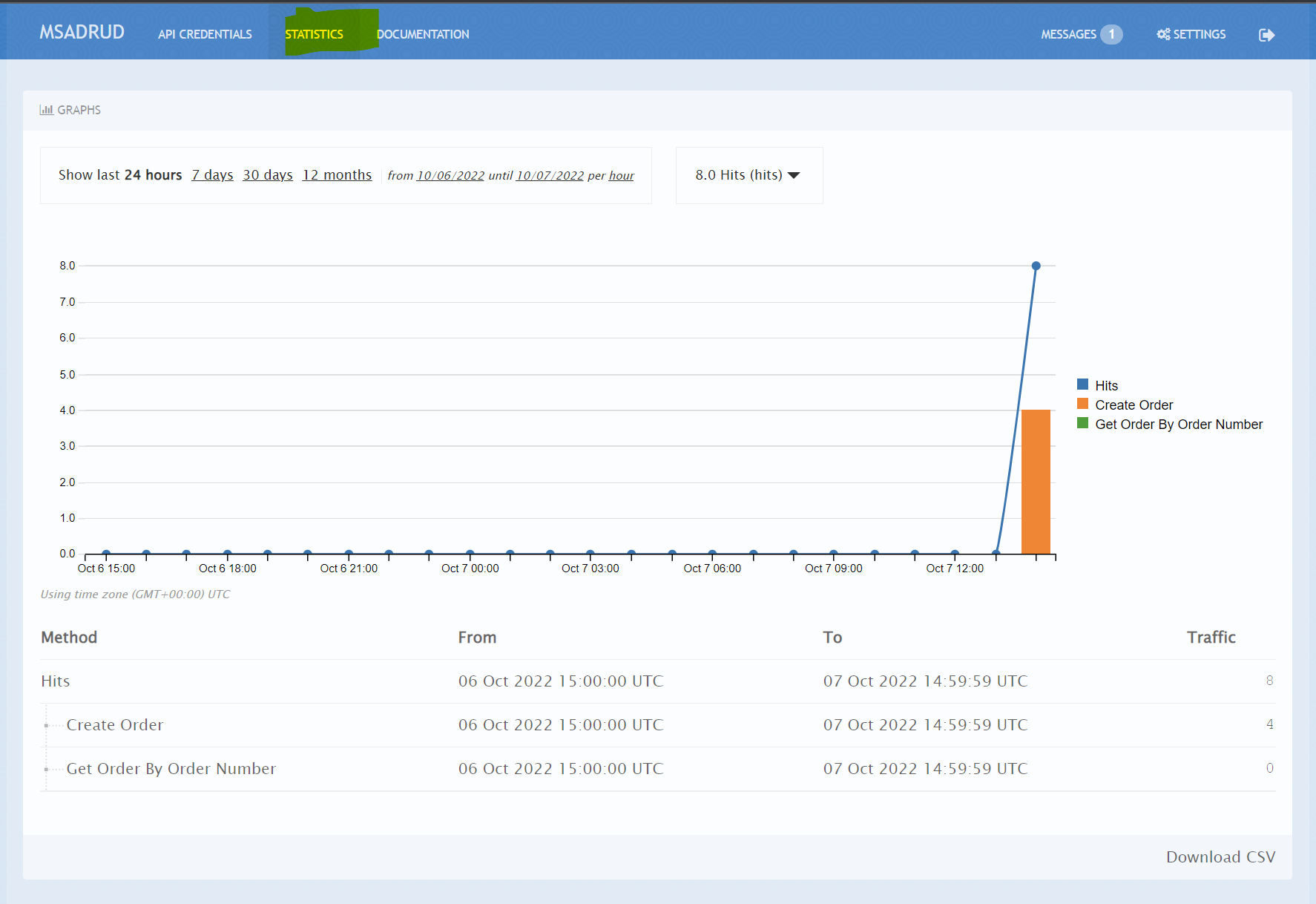
Task: Switch to the Statistics tab
Action: tap(314, 34)
